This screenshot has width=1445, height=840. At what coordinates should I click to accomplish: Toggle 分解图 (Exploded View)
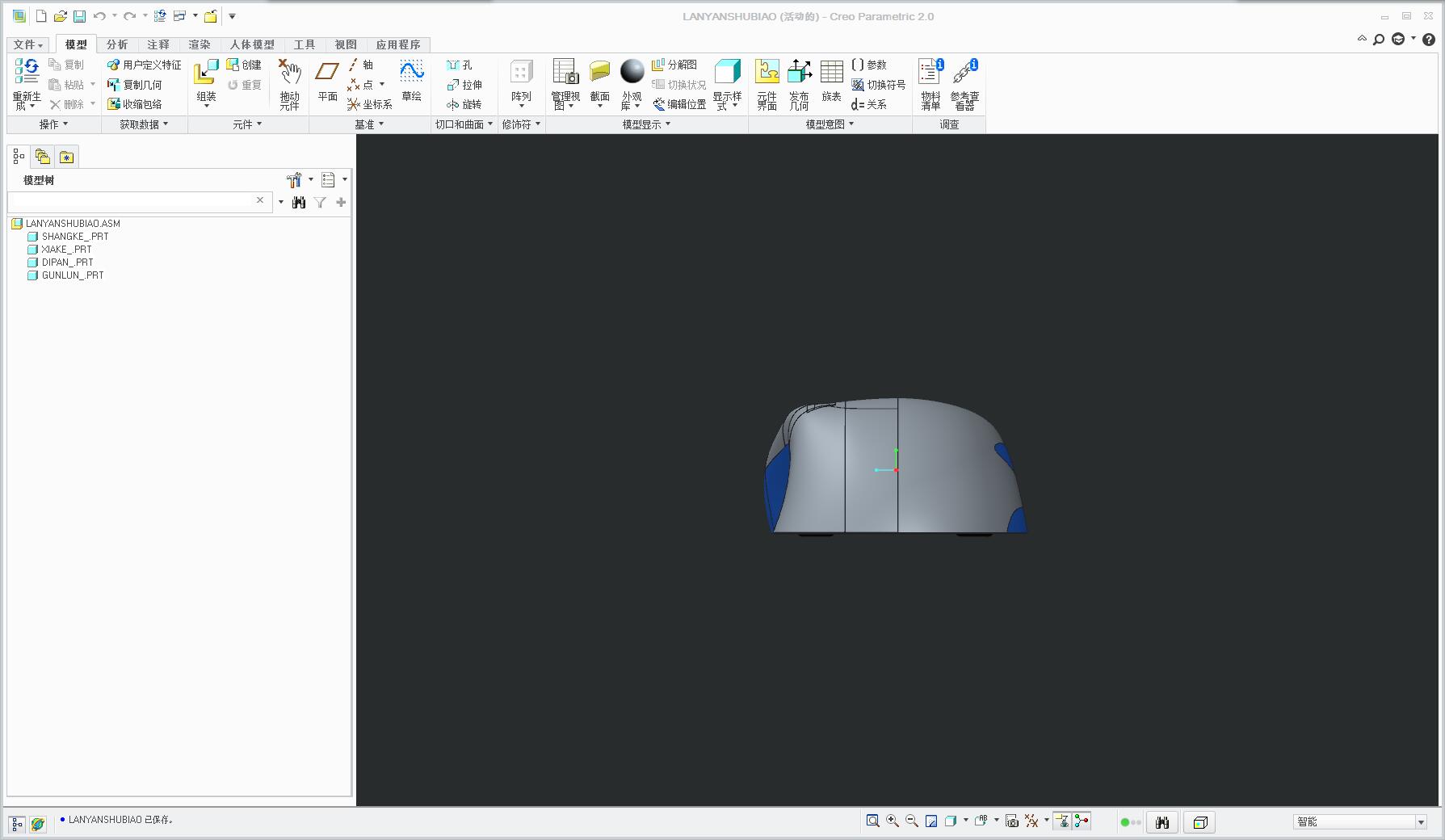tap(674, 65)
